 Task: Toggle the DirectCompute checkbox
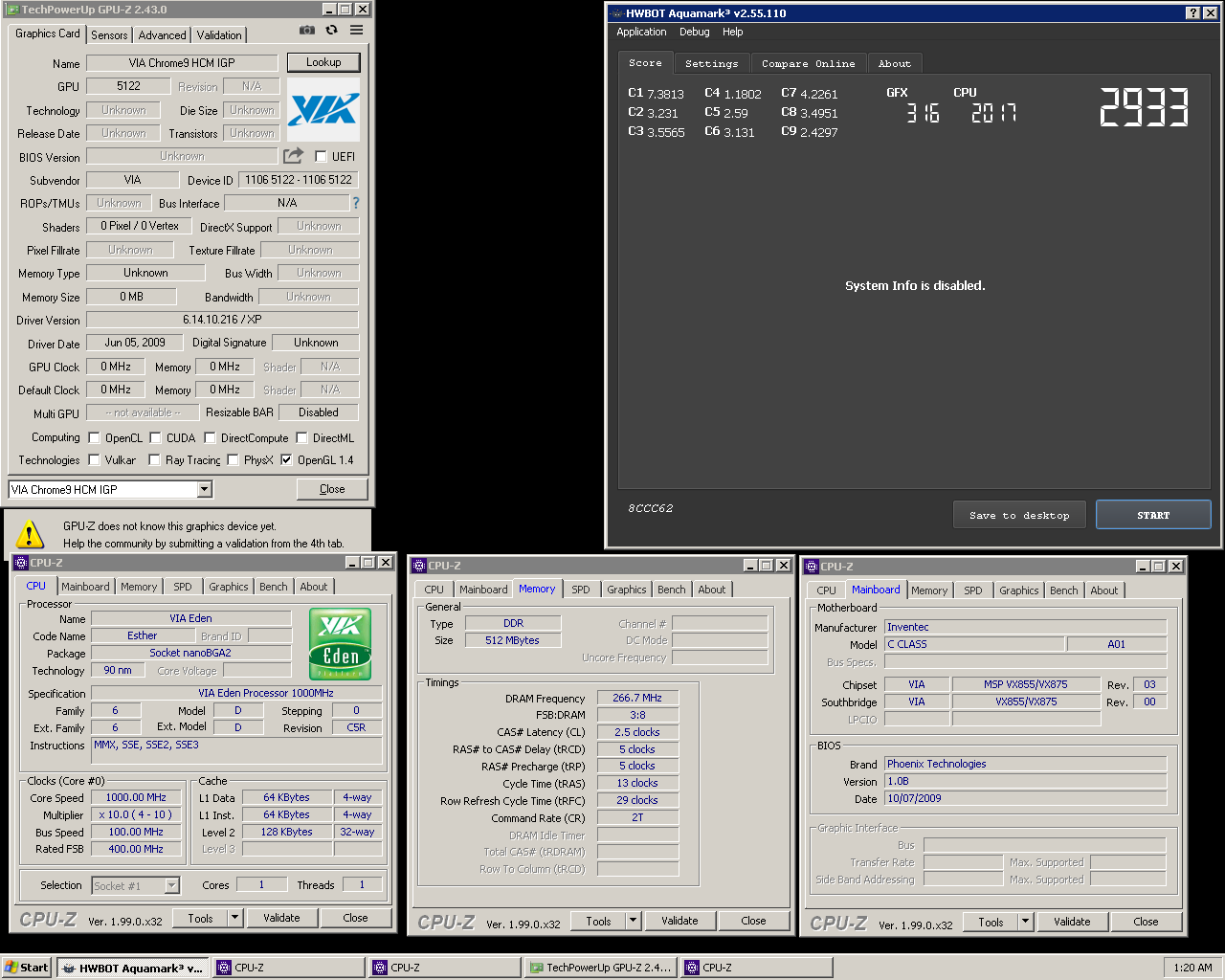(210, 437)
